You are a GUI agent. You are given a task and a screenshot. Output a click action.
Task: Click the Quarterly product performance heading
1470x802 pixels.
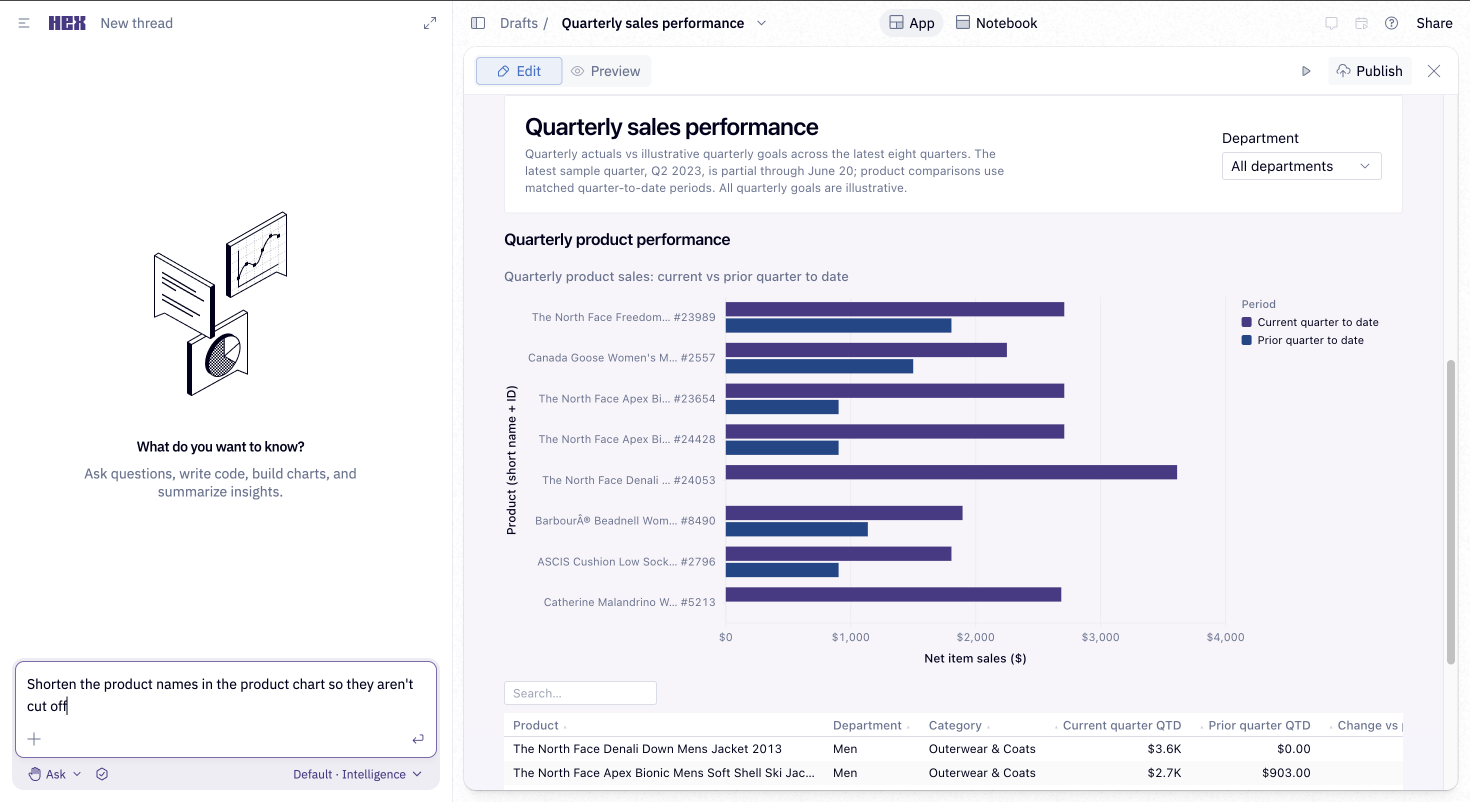pyautogui.click(x=617, y=239)
